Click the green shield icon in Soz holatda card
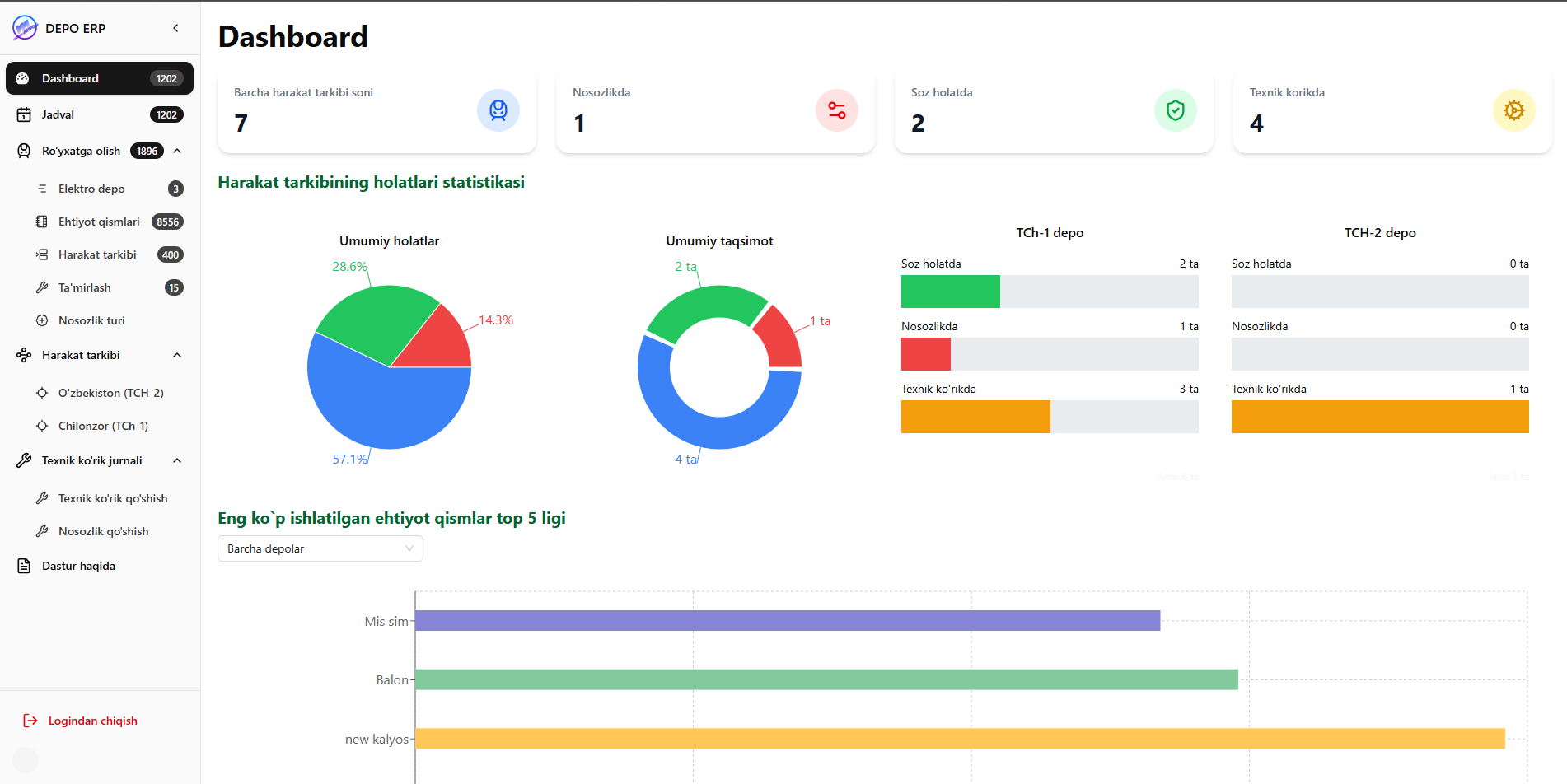 click(x=1176, y=110)
